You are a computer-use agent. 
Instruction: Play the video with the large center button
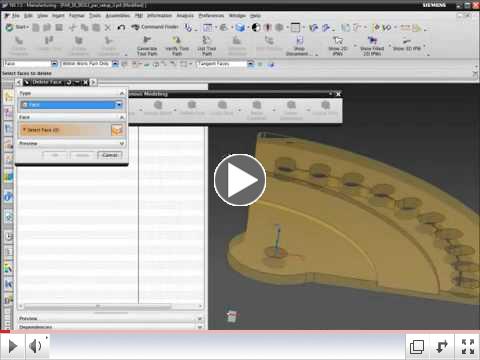[x=240, y=180]
